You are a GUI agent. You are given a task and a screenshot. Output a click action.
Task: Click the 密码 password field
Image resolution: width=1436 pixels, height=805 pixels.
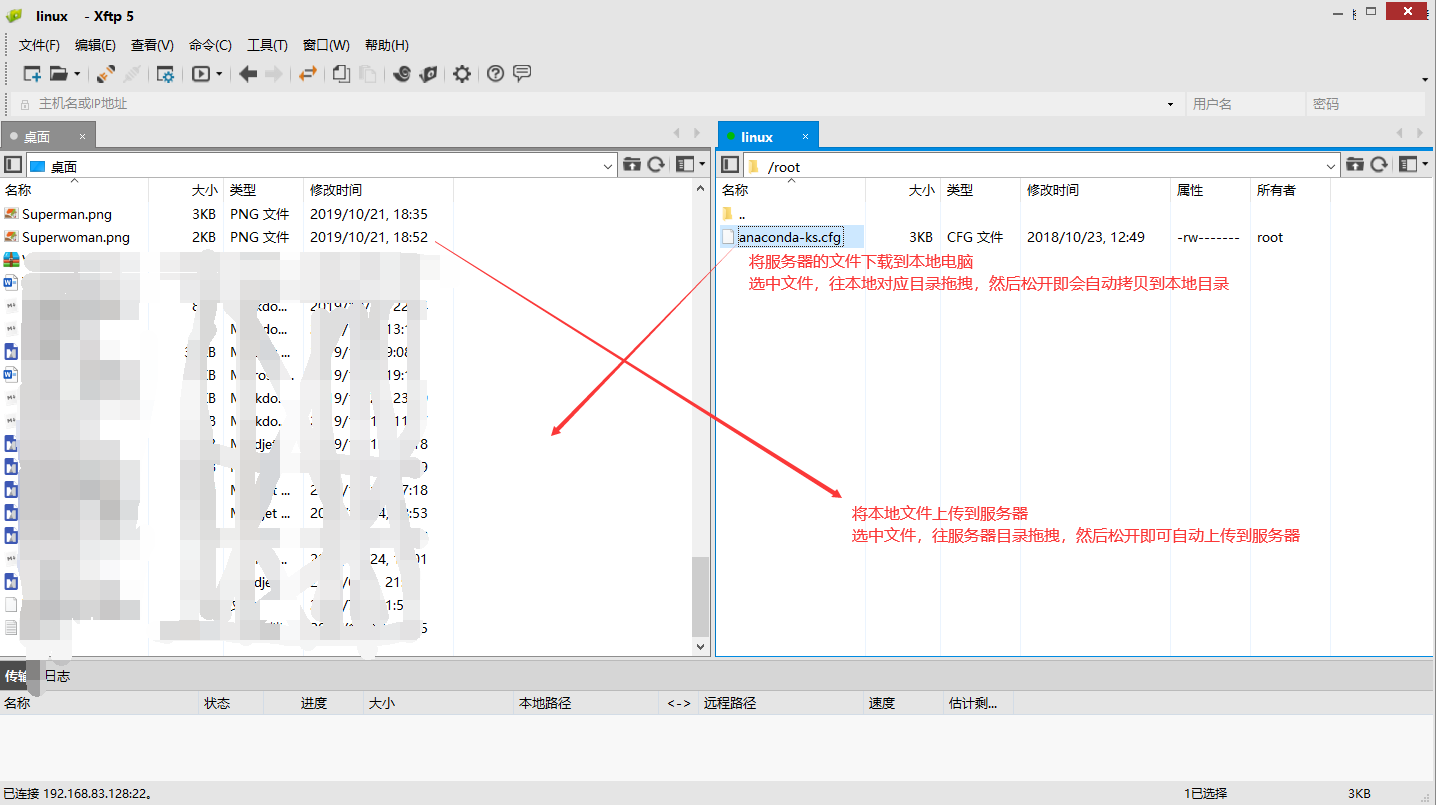(x=1365, y=104)
